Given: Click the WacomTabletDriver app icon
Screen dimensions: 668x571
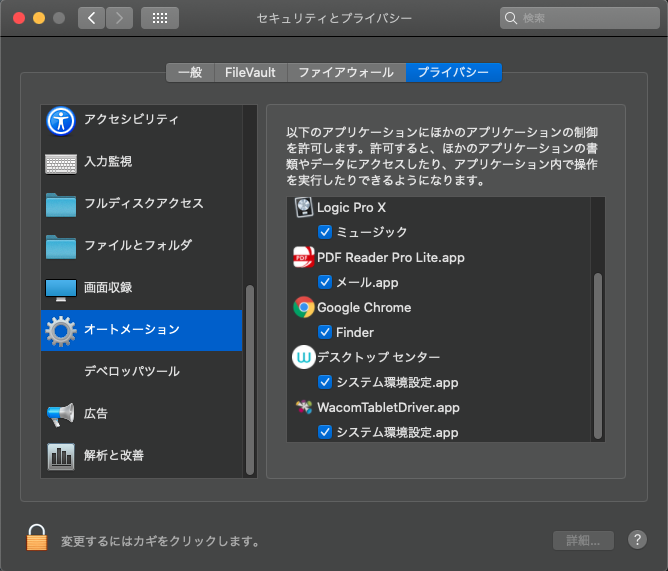Looking at the screenshot, I should pos(304,407).
